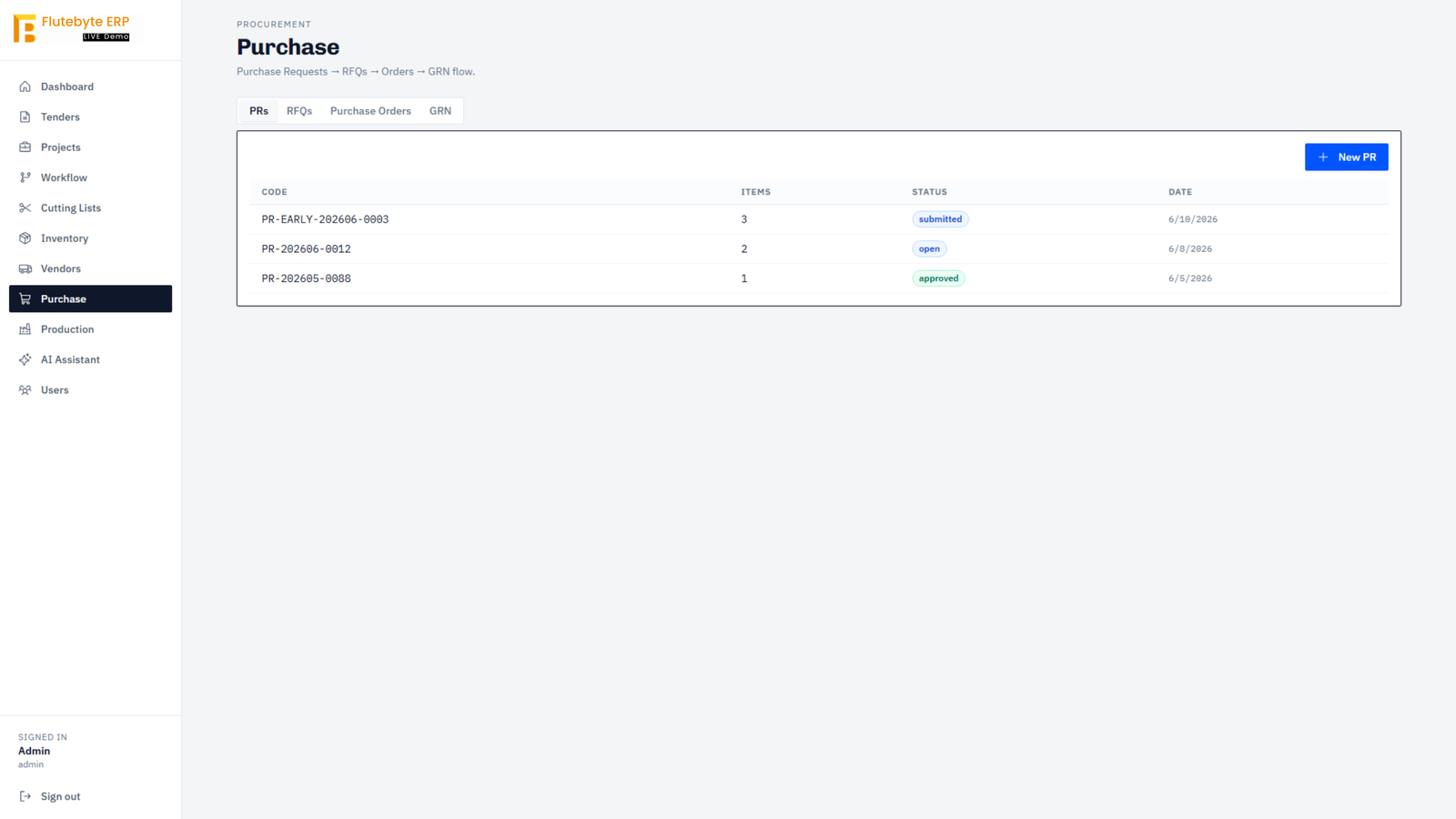
Task: Select Purchase in the sidebar
Action: 90,298
